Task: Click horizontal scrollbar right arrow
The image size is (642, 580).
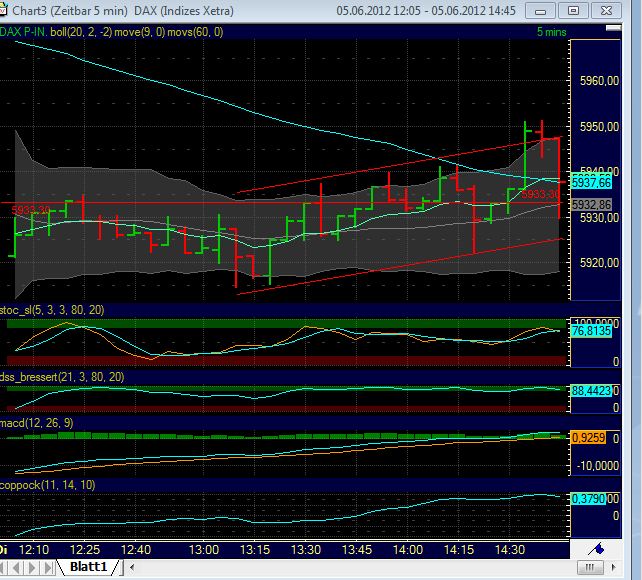Action: point(613,567)
